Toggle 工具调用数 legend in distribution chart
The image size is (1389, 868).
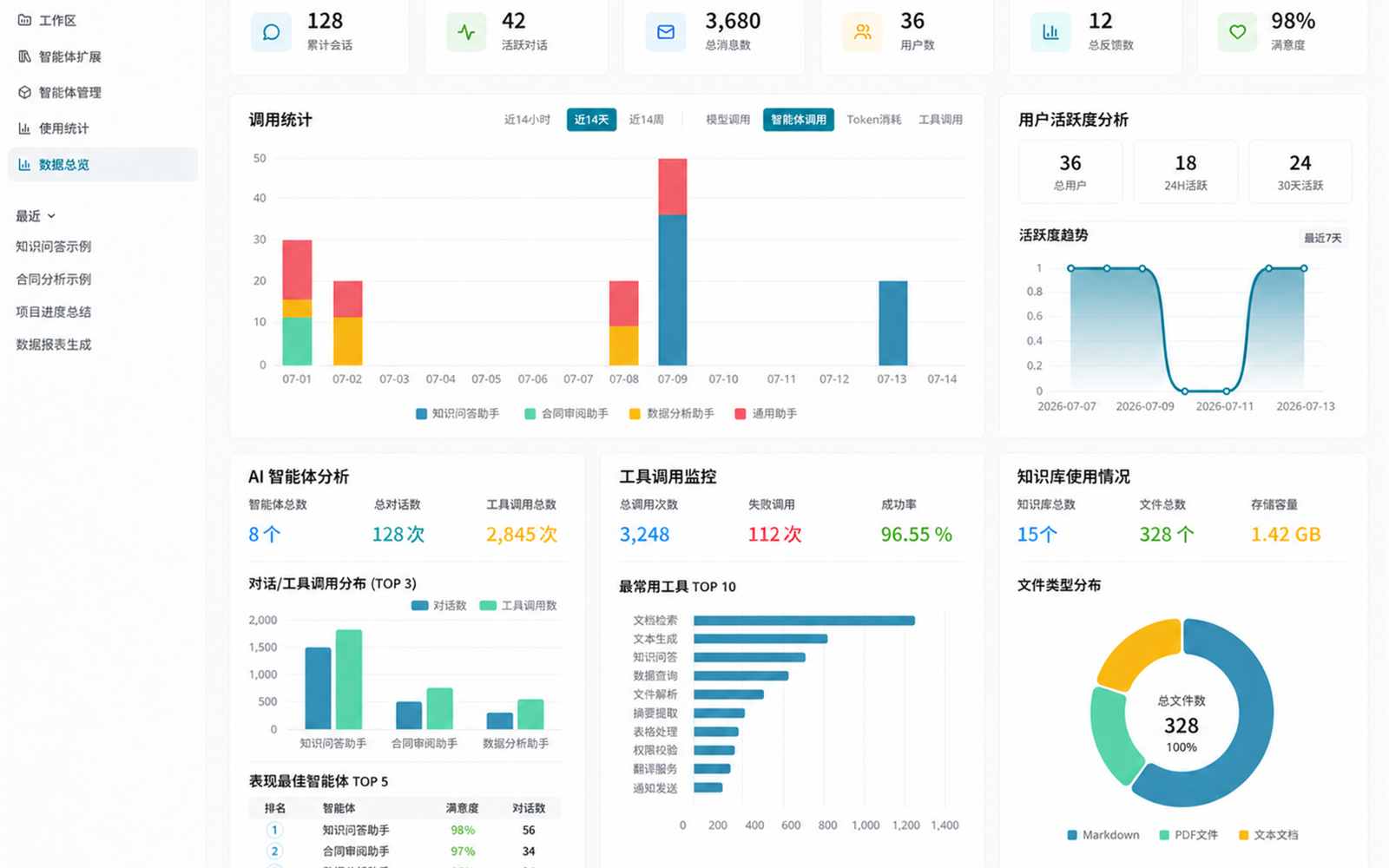coord(518,606)
